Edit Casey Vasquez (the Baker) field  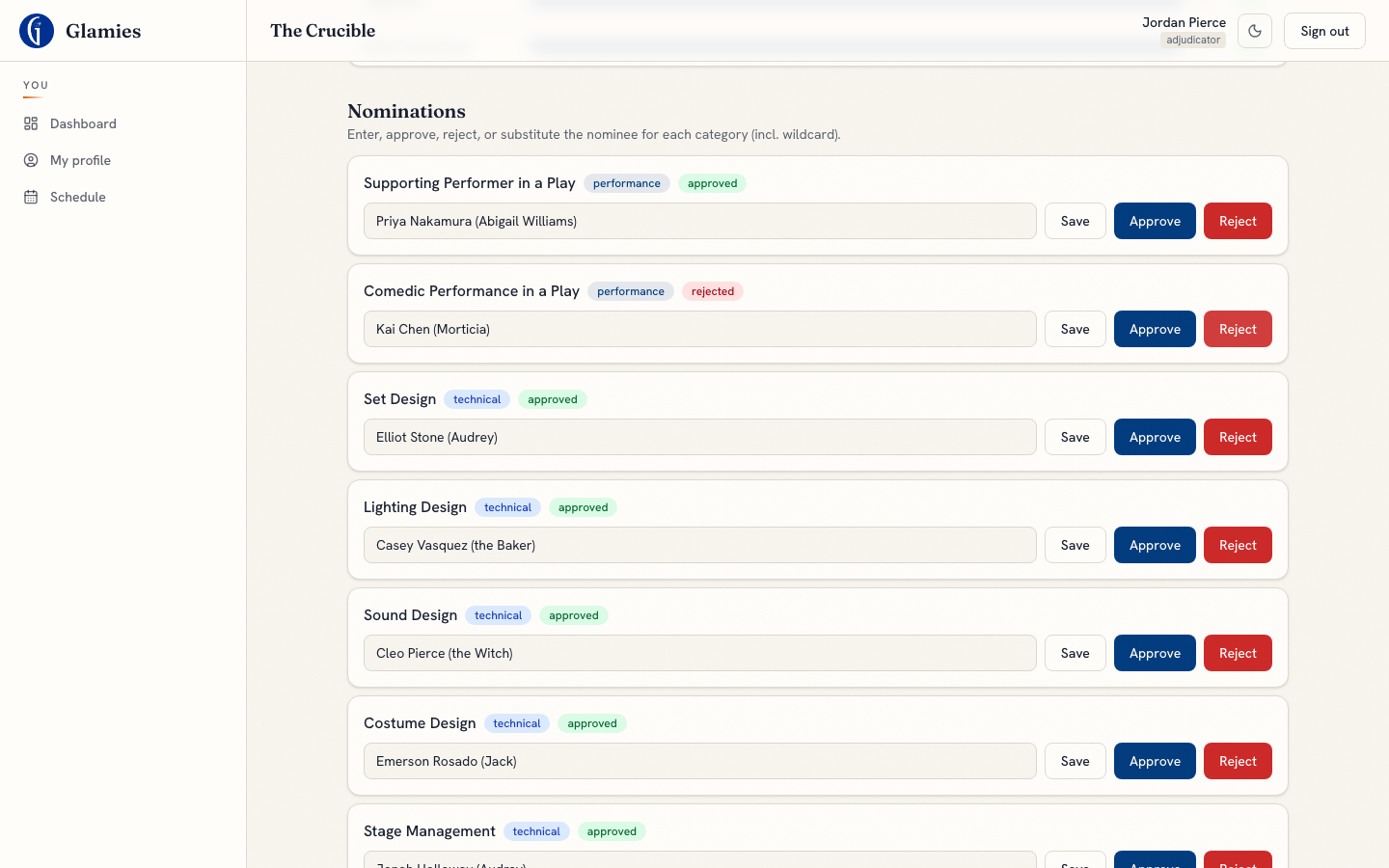click(x=700, y=545)
